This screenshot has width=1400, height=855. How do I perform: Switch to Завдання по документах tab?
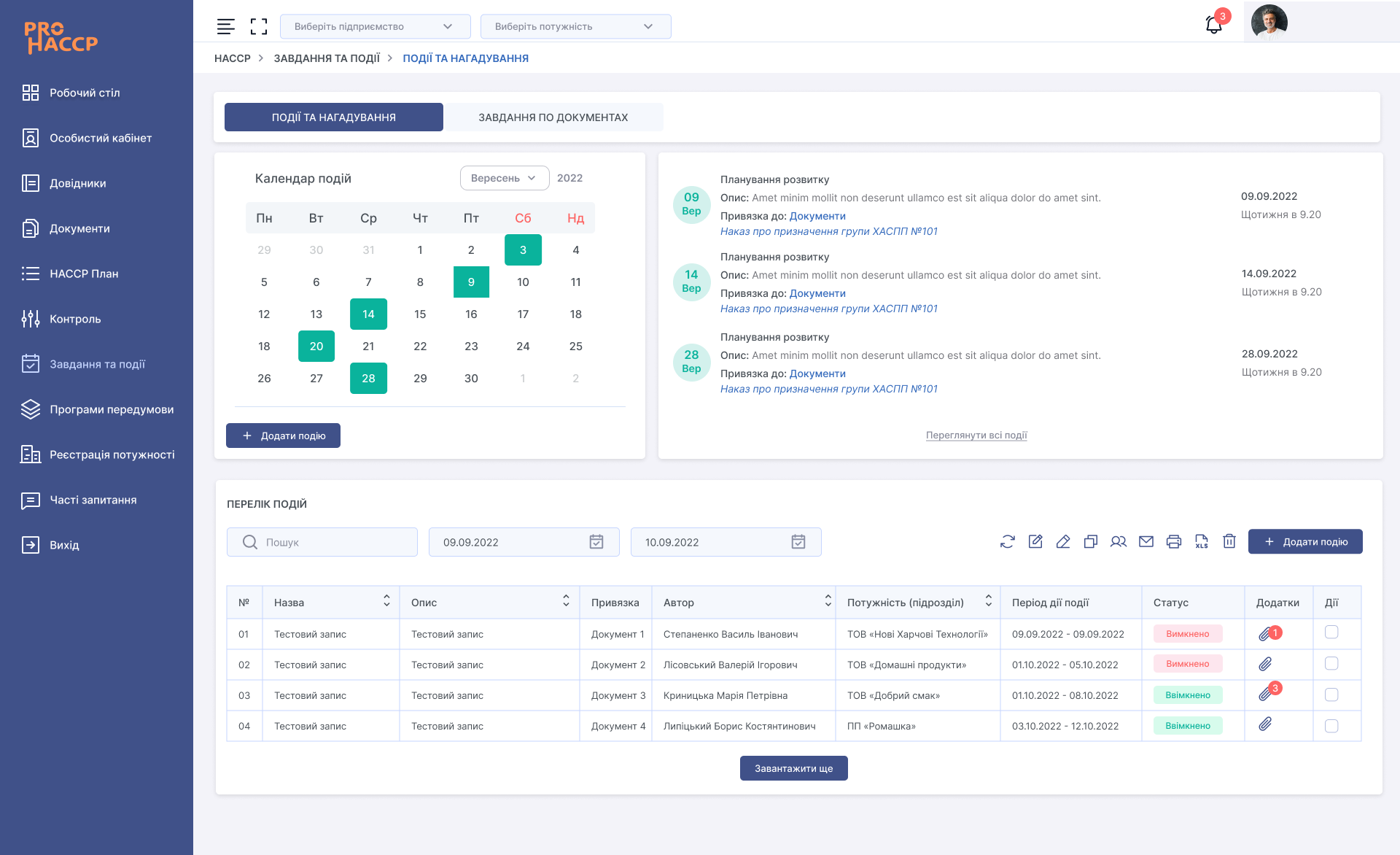pos(553,117)
